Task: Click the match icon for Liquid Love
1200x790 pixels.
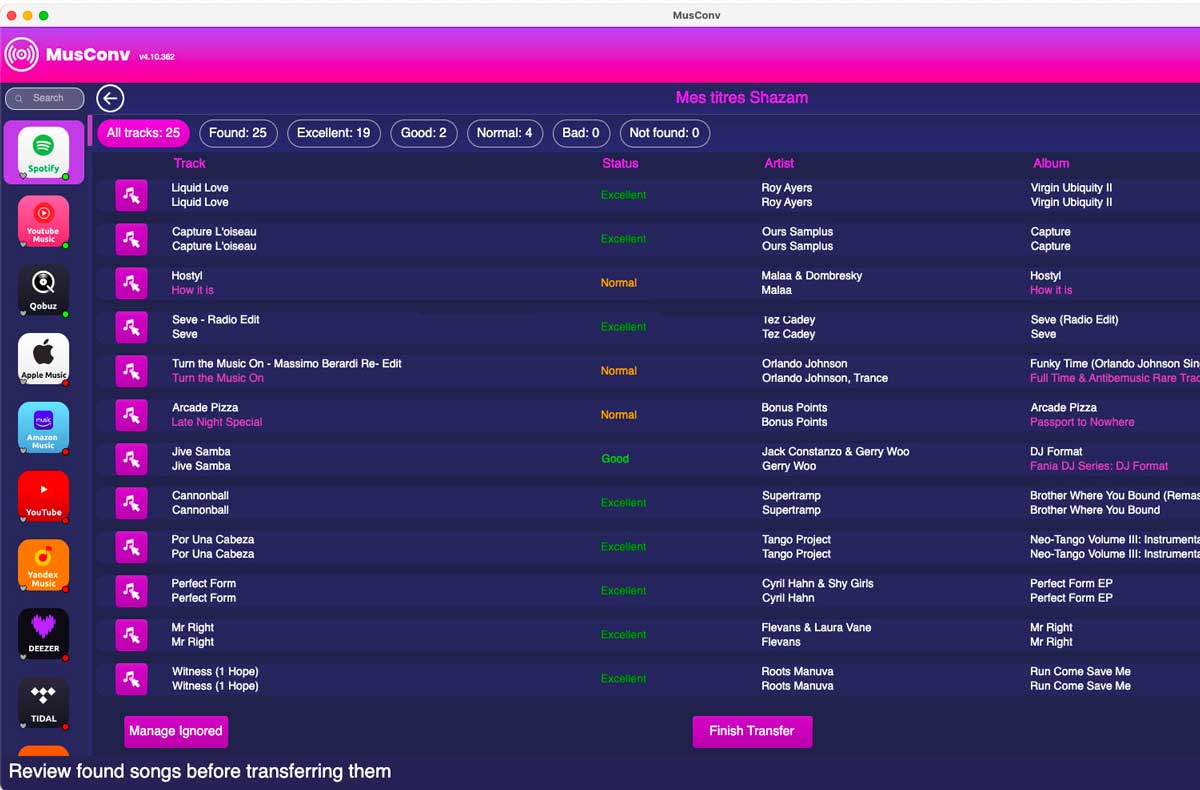Action: (x=131, y=195)
